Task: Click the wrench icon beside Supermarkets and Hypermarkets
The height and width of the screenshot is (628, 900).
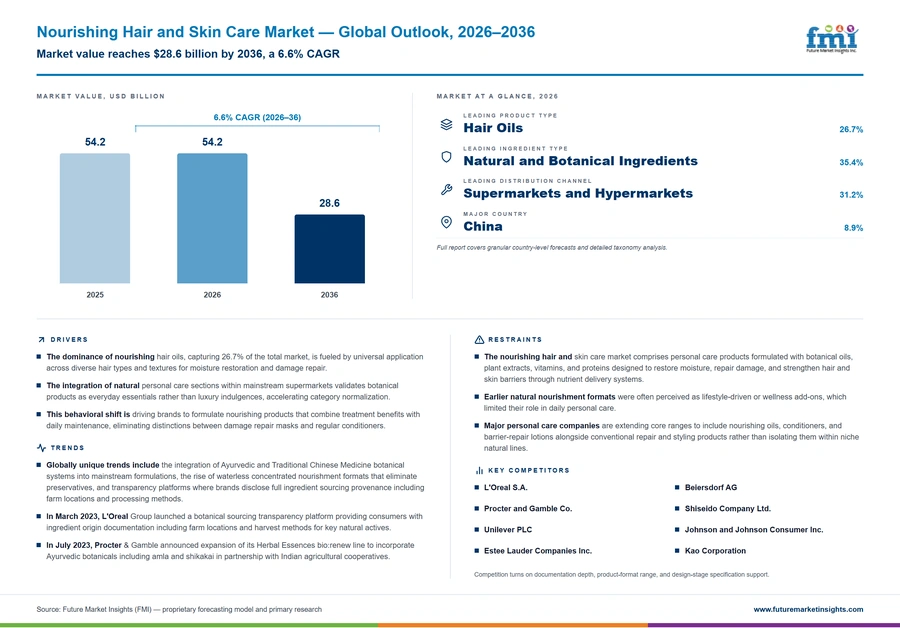Action: point(446,189)
